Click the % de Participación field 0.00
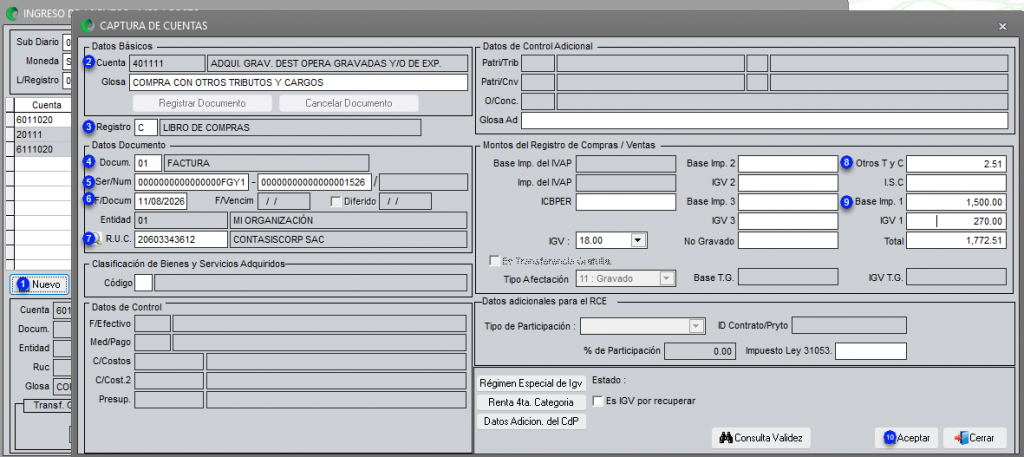 [701, 351]
